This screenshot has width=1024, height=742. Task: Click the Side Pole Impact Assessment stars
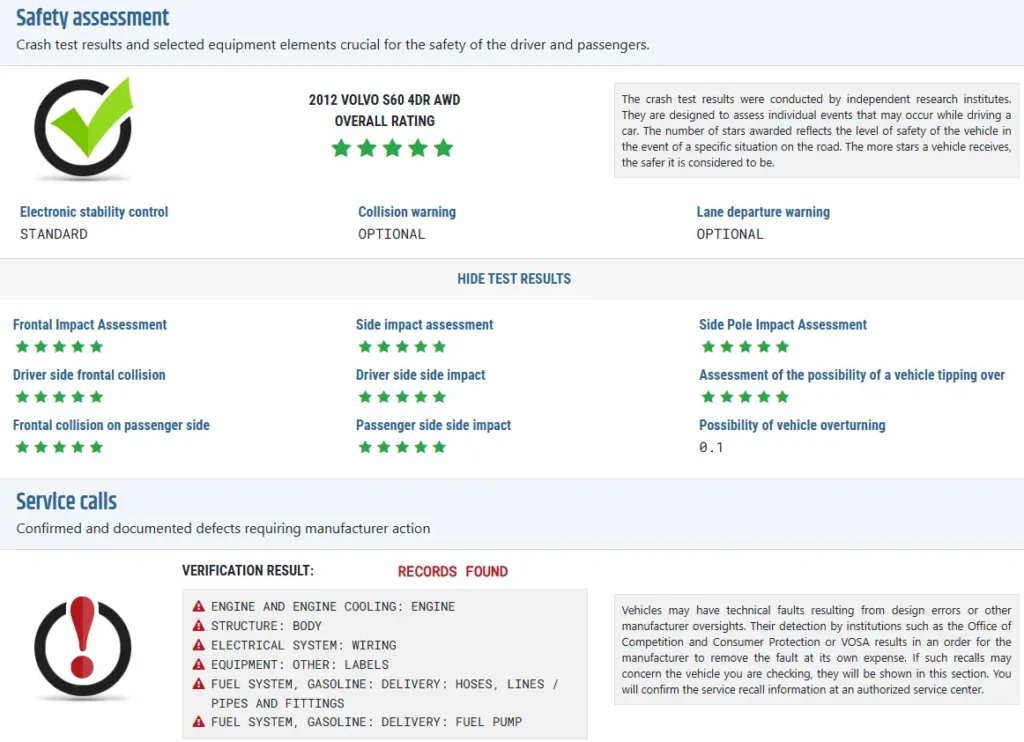745,347
